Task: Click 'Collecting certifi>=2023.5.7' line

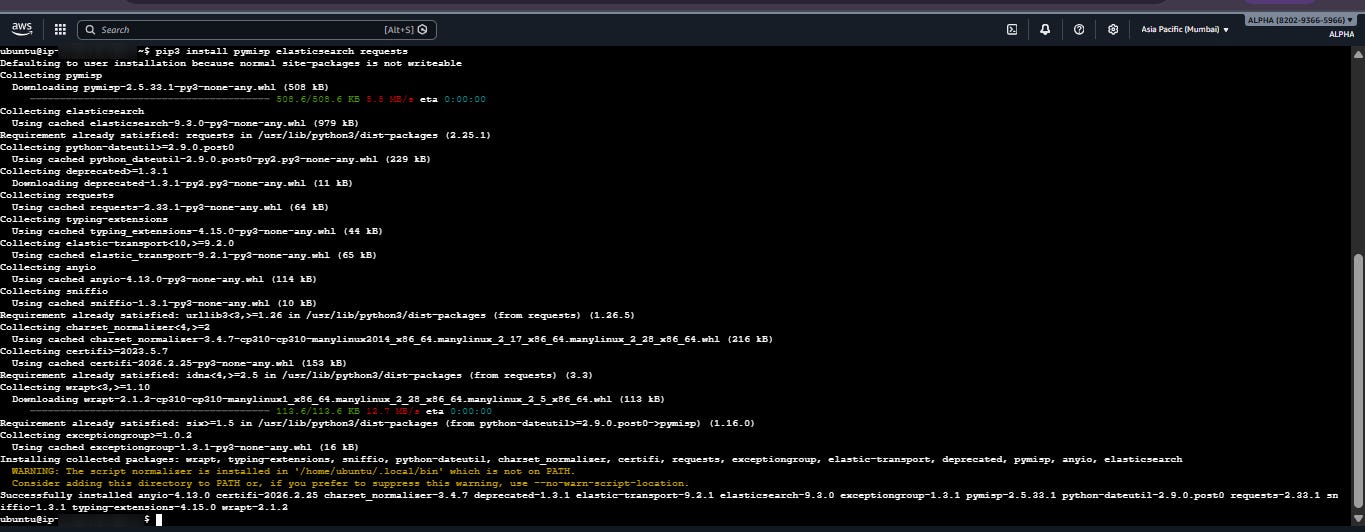Action: coord(84,351)
